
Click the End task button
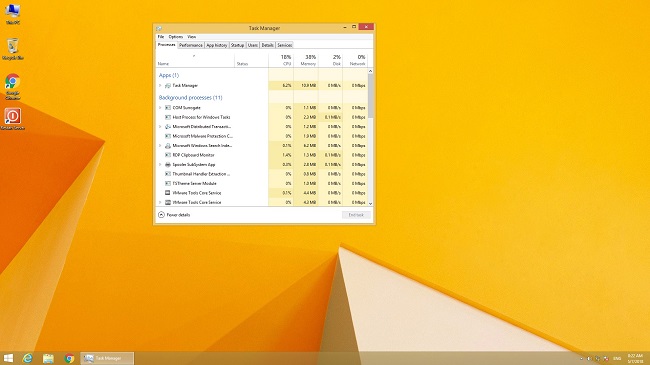(x=356, y=215)
